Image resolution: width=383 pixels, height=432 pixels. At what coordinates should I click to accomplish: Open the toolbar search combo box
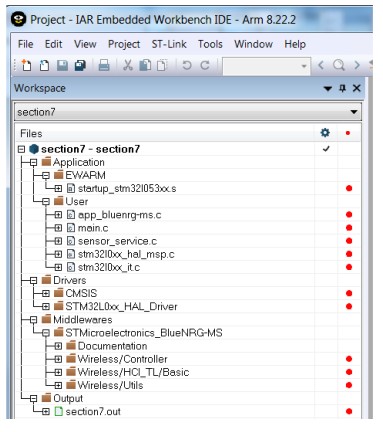[x=266, y=66]
